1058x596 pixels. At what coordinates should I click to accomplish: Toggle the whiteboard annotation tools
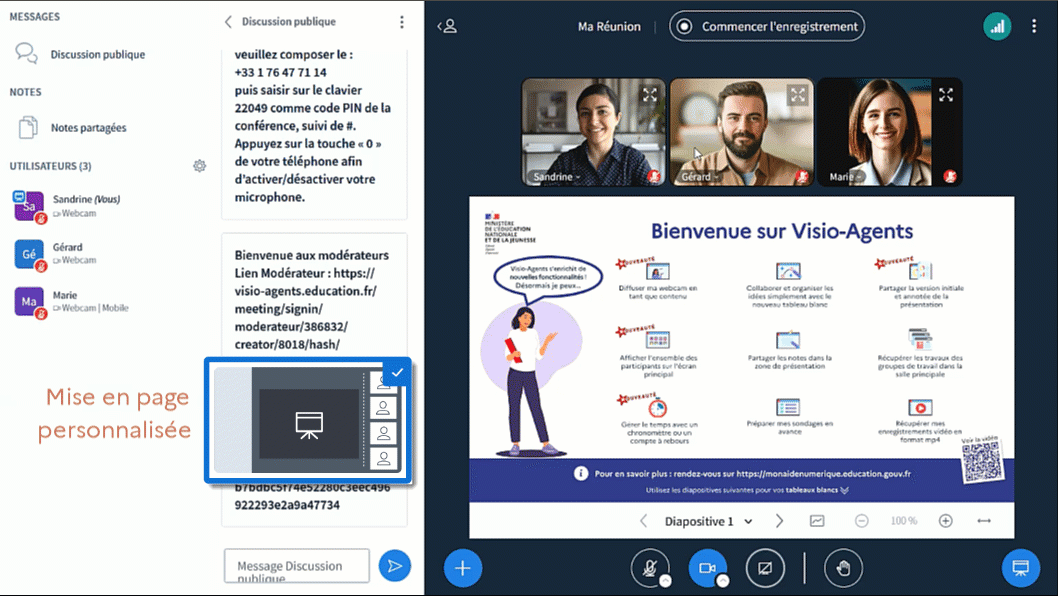(817, 521)
